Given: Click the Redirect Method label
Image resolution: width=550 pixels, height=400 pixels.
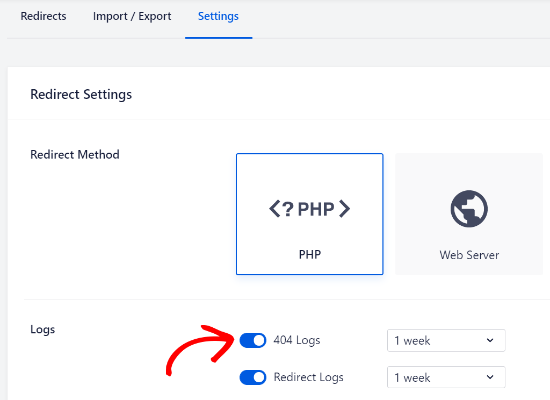Looking at the screenshot, I should point(75,154).
